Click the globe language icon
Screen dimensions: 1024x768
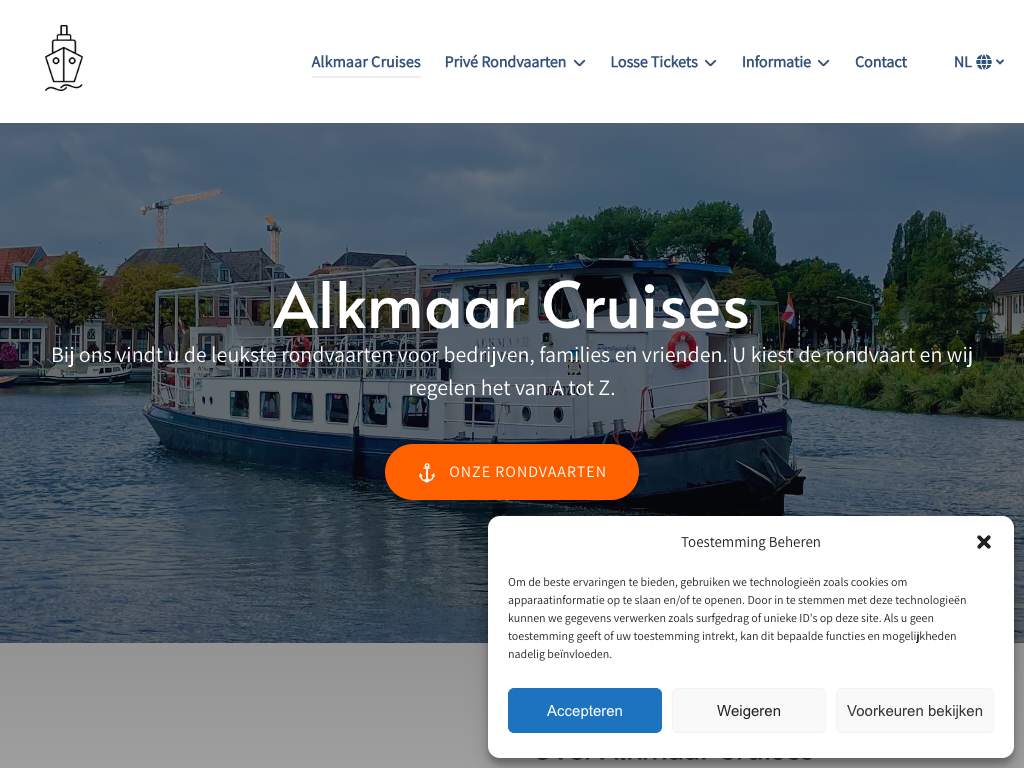click(x=984, y=62)
